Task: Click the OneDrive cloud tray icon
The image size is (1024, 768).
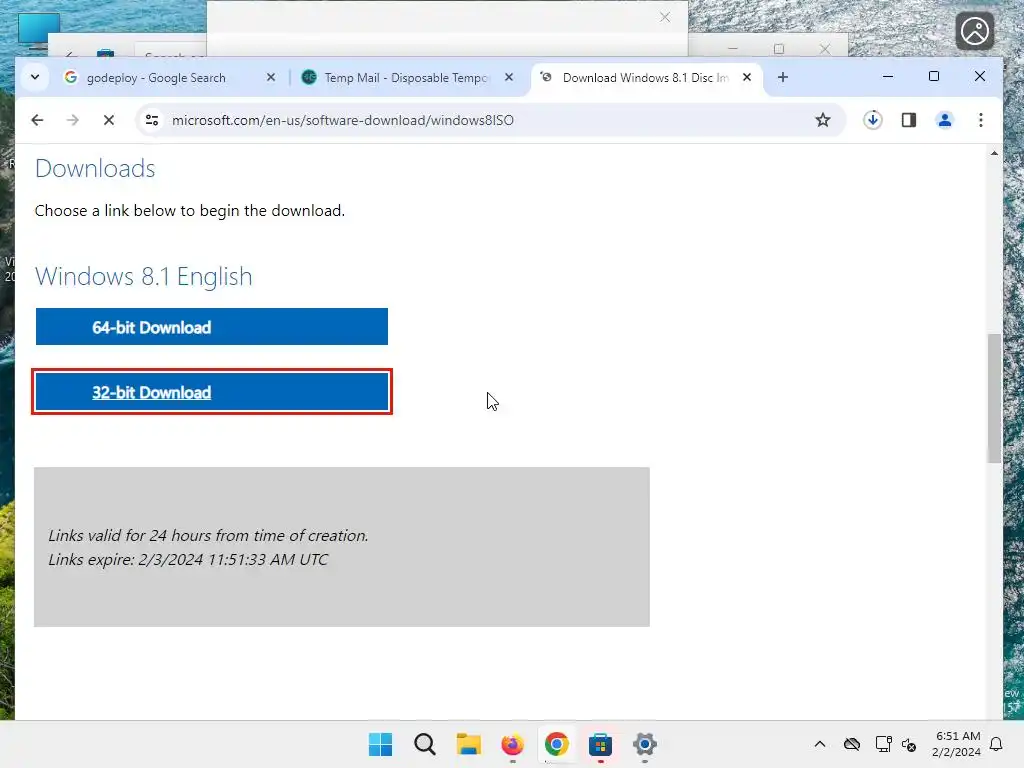Action: (x=852, y=744)
